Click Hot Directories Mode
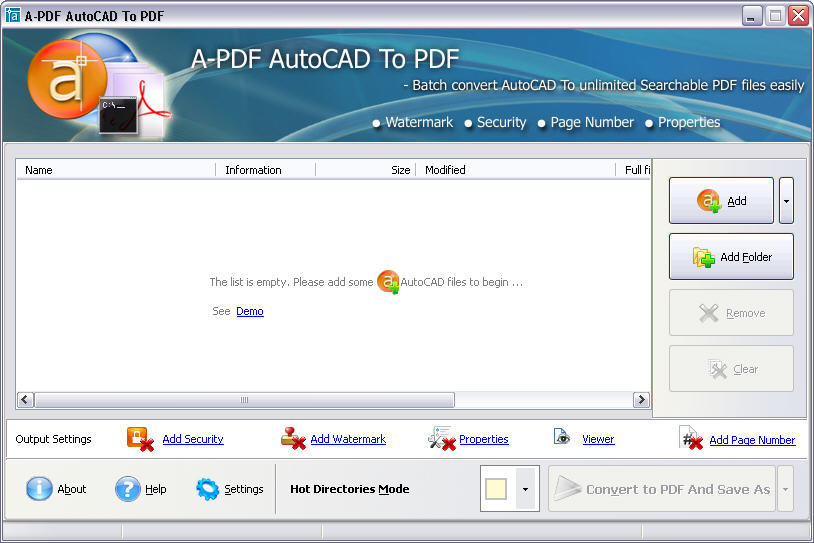Screen dimensions: 814x543 point(349,489)
